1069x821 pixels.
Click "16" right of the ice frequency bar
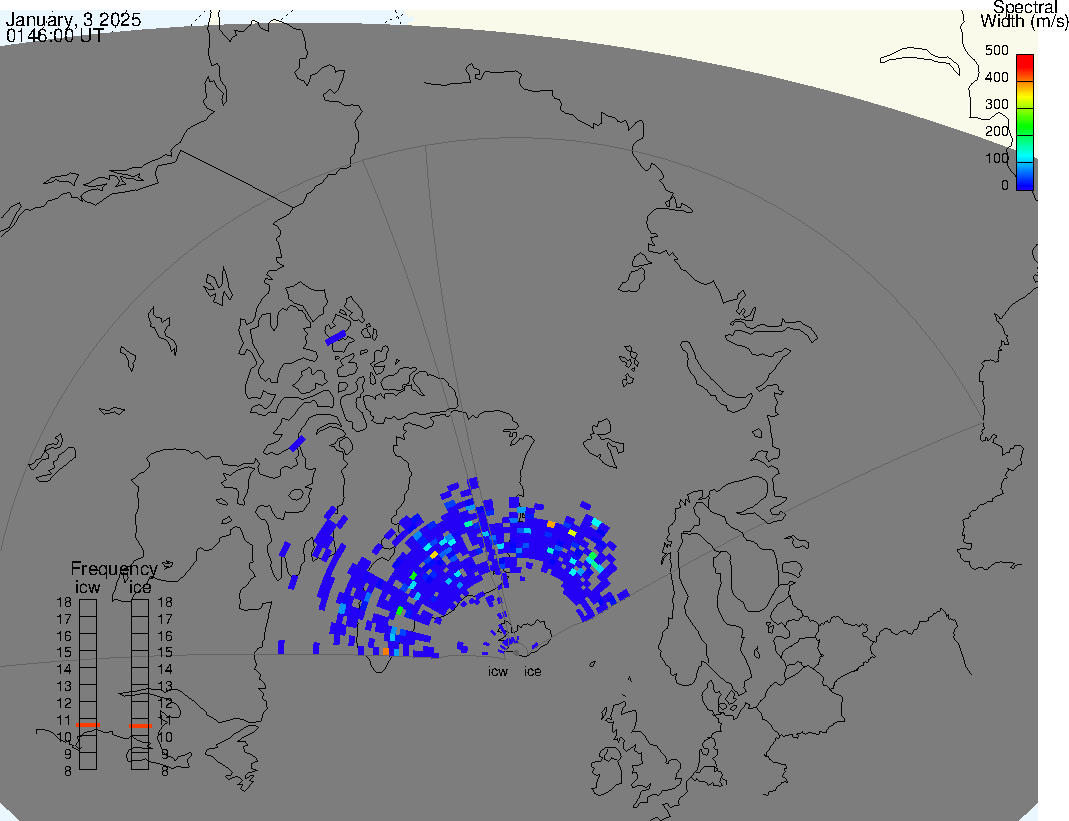[x=165, y=636]
